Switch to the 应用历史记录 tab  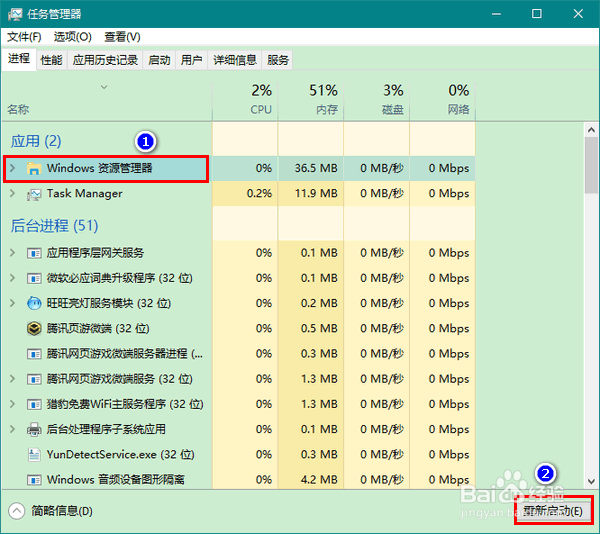105,60
